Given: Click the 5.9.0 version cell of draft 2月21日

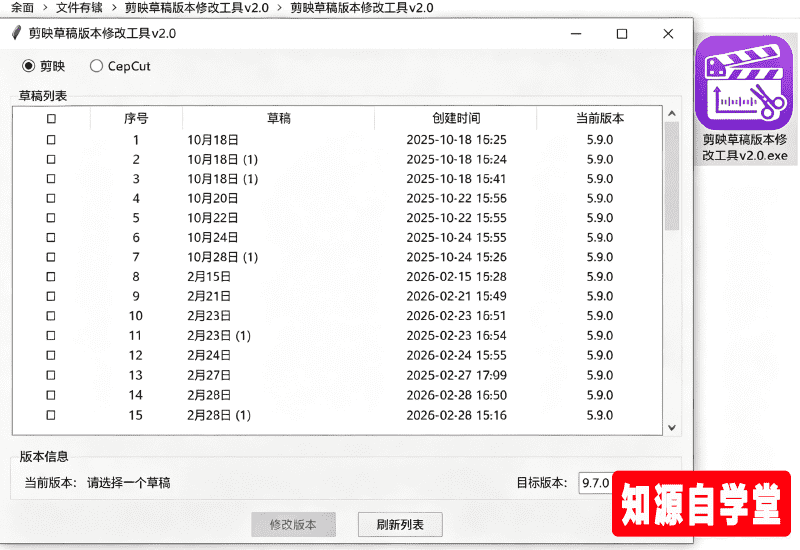Looking at the screenshot, I should point(599,296).
